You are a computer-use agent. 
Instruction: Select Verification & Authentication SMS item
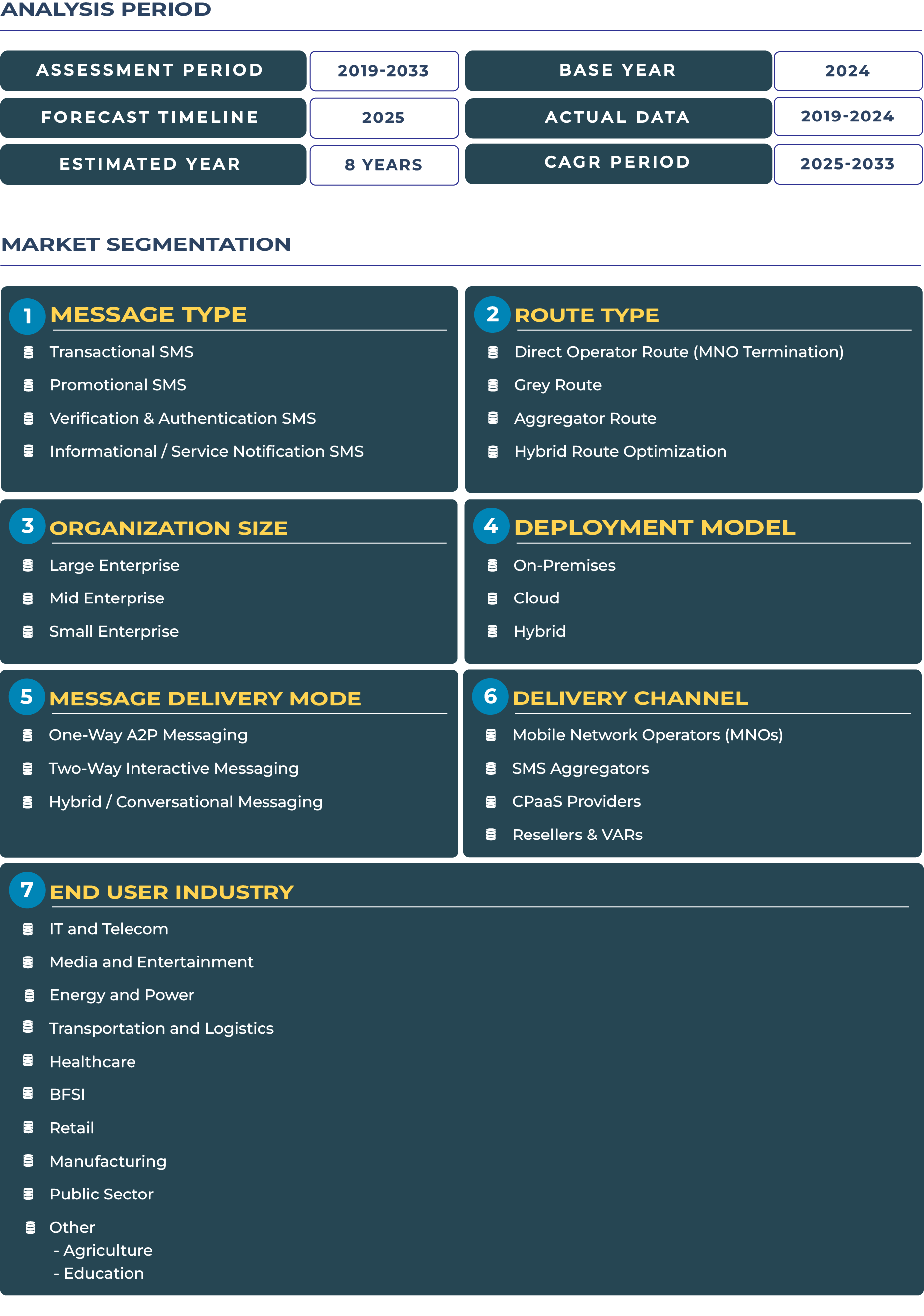click(182, 418)
